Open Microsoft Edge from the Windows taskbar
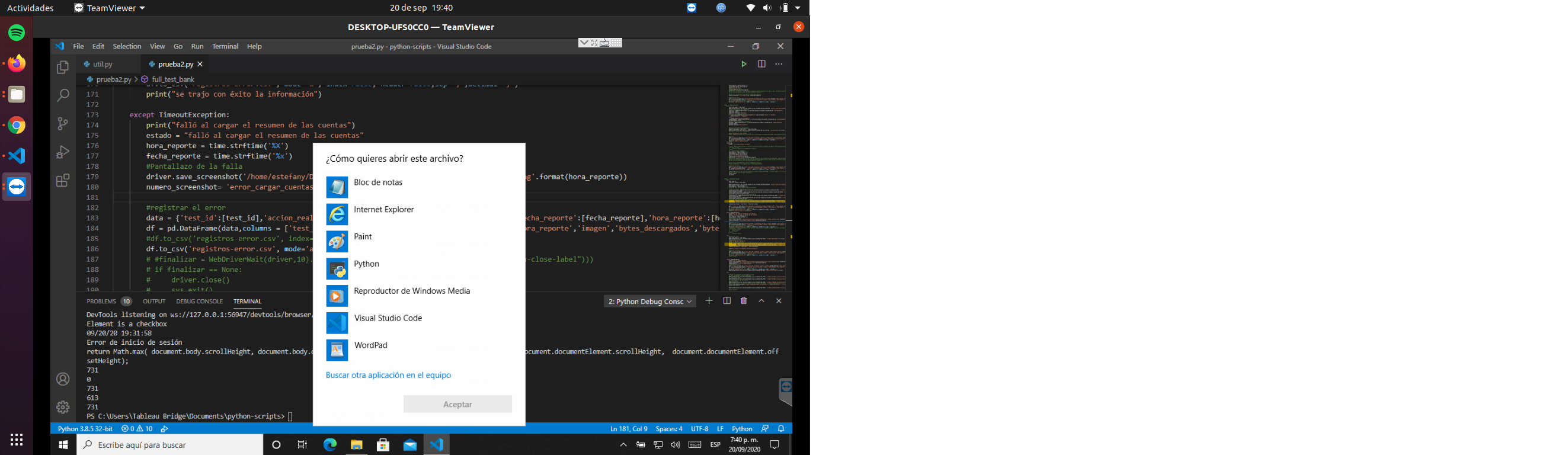The image size is (1568, 455). [x=330, y=446]
